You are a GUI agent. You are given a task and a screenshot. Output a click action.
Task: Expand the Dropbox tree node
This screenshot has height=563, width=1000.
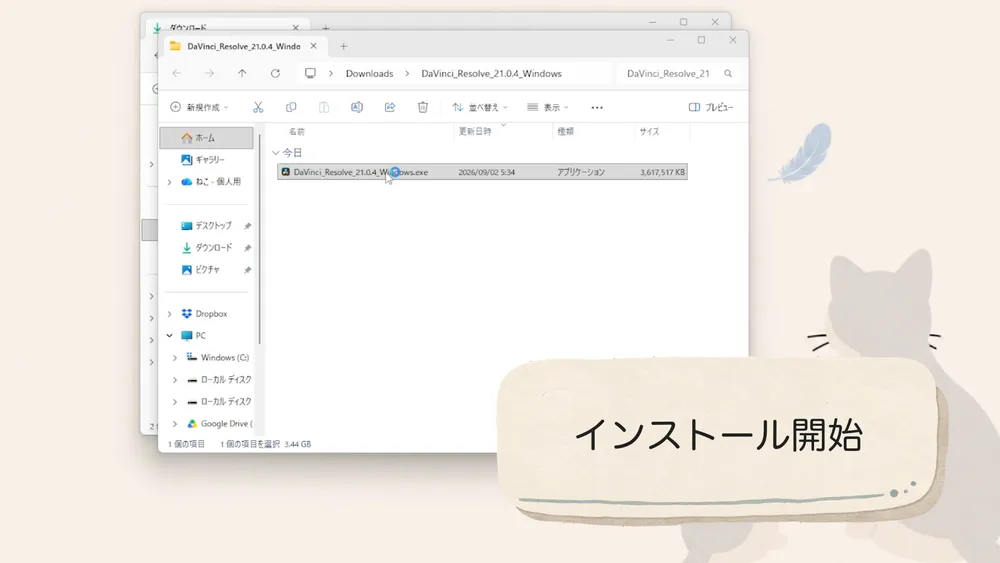click(x=170, y=314)
